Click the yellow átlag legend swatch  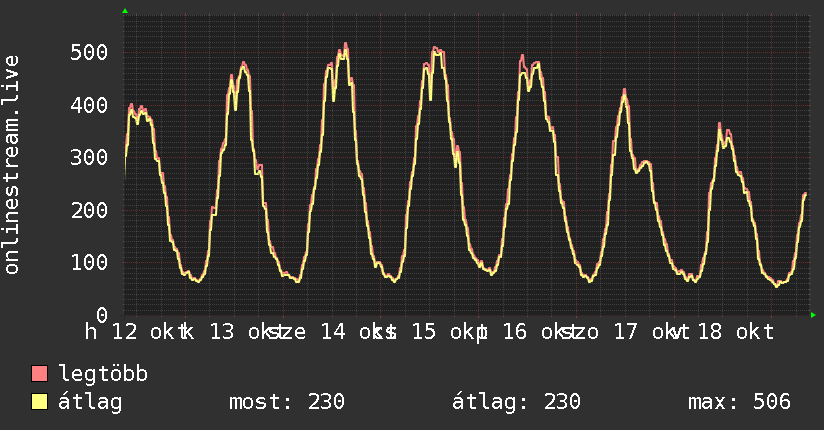(39, 402)
